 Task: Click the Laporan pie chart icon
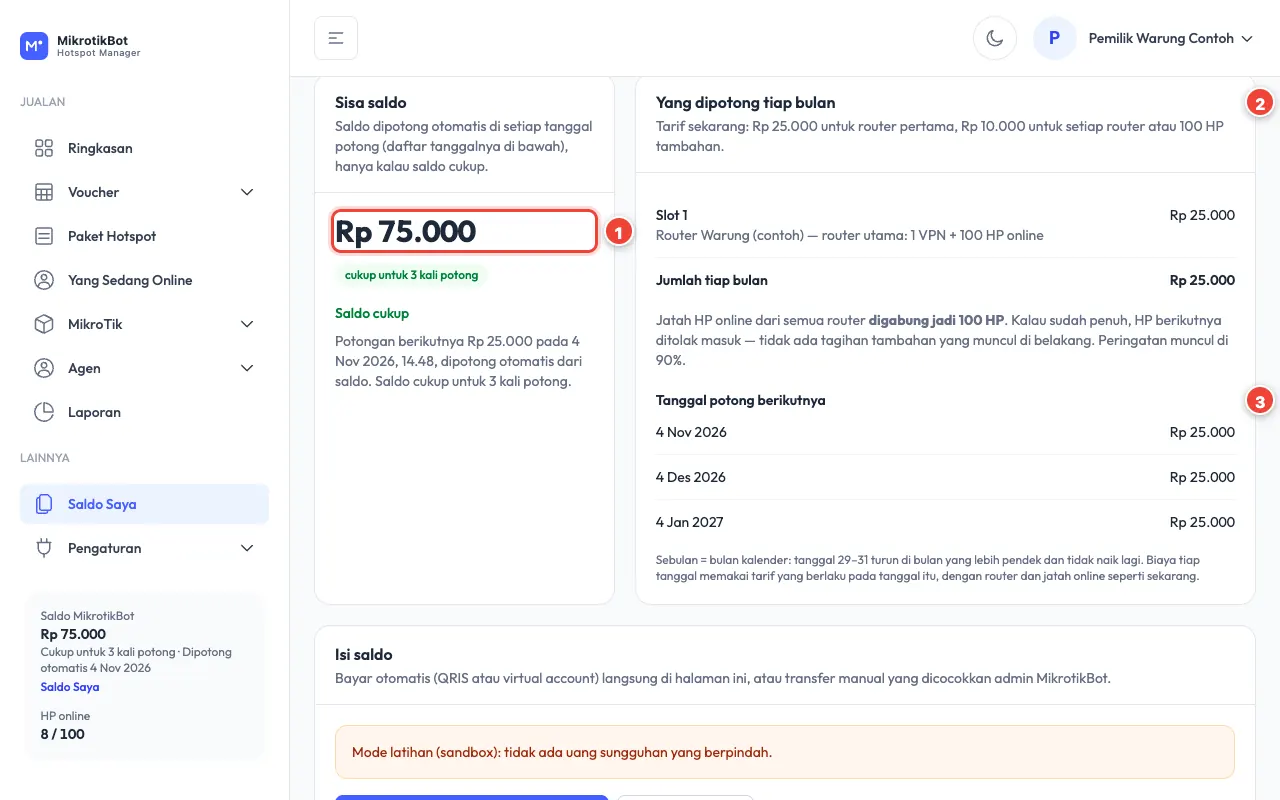[44, 412]
